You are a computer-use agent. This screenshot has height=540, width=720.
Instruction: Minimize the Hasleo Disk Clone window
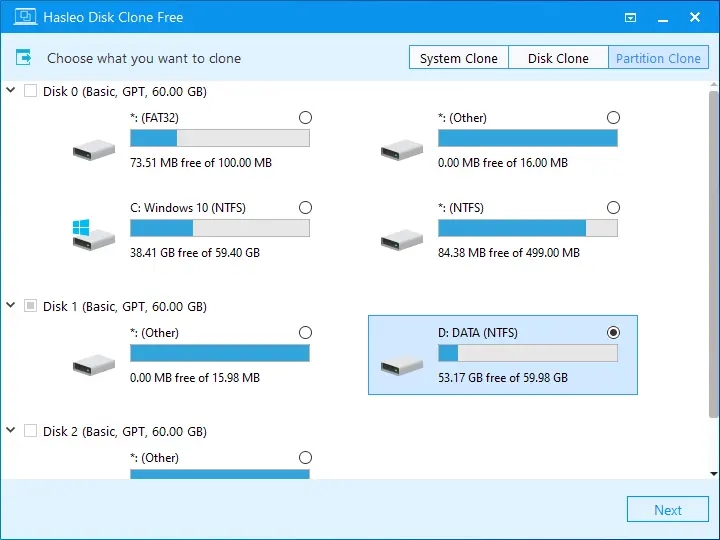coord(663,20)
